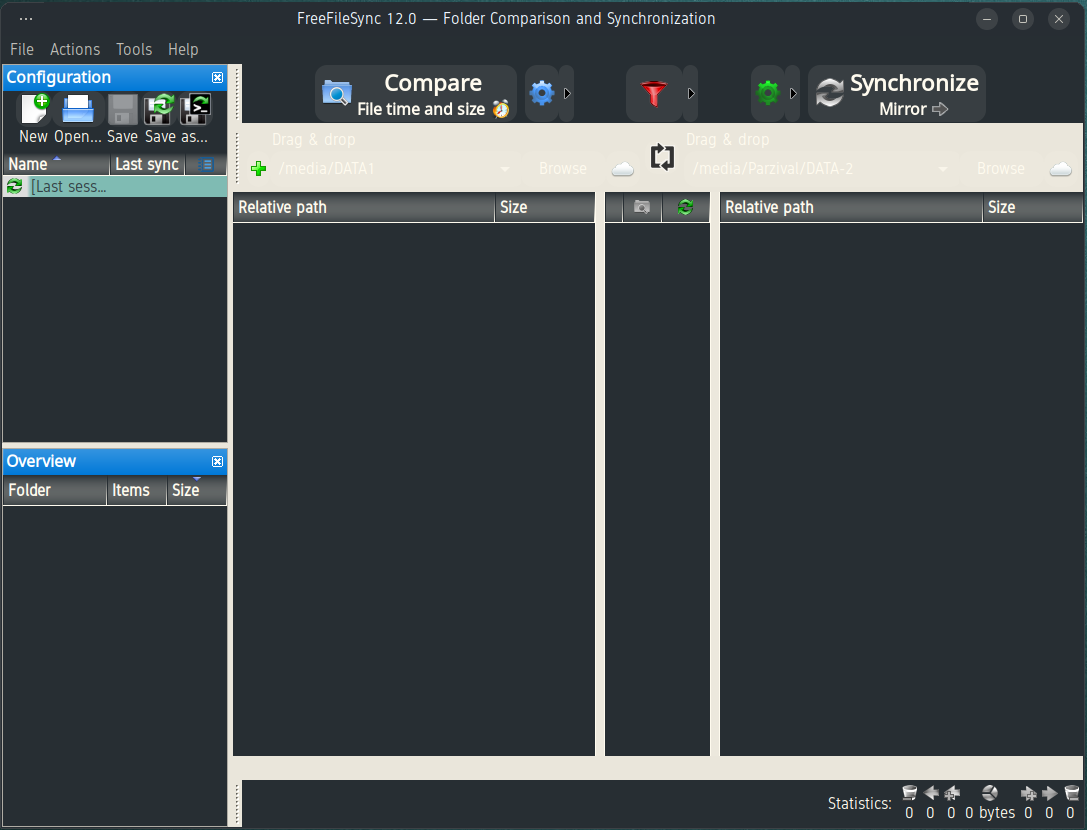Sort overview by Items column
Viewport: 1087px width, 830px height.
tap(137, 490)
